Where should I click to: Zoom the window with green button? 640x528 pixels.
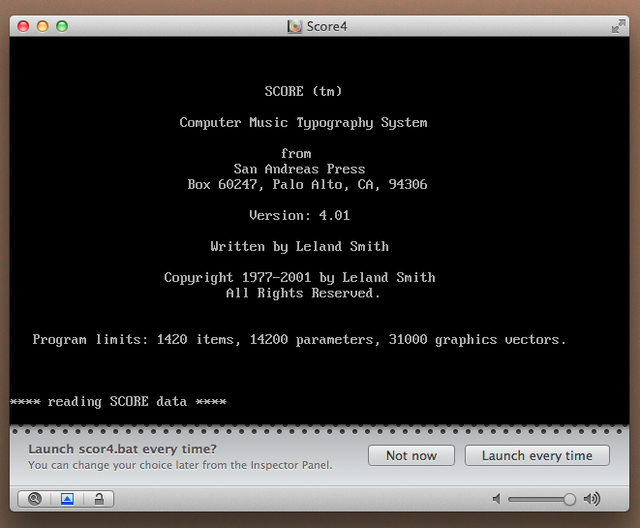point(62,26)
